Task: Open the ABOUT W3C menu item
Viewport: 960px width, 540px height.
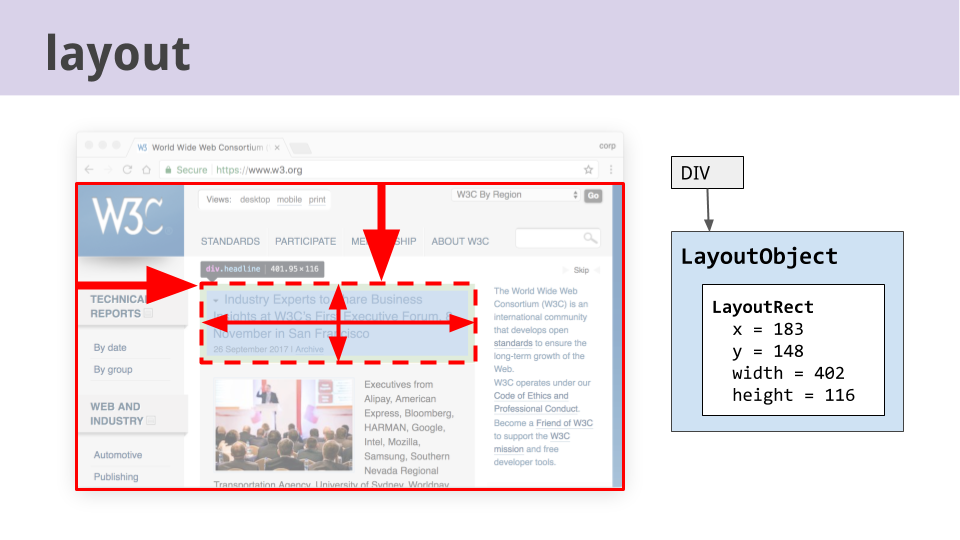Action: coord(460,241)
